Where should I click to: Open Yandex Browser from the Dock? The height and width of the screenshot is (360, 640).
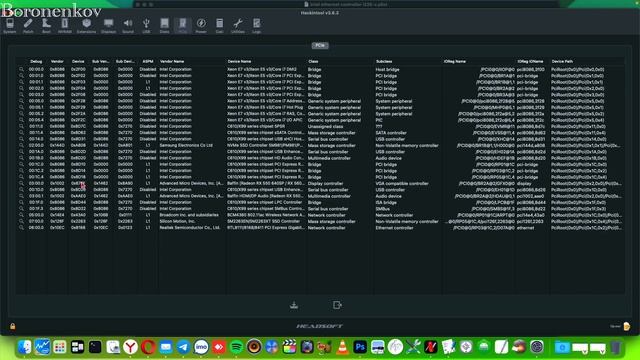[131, 347]
